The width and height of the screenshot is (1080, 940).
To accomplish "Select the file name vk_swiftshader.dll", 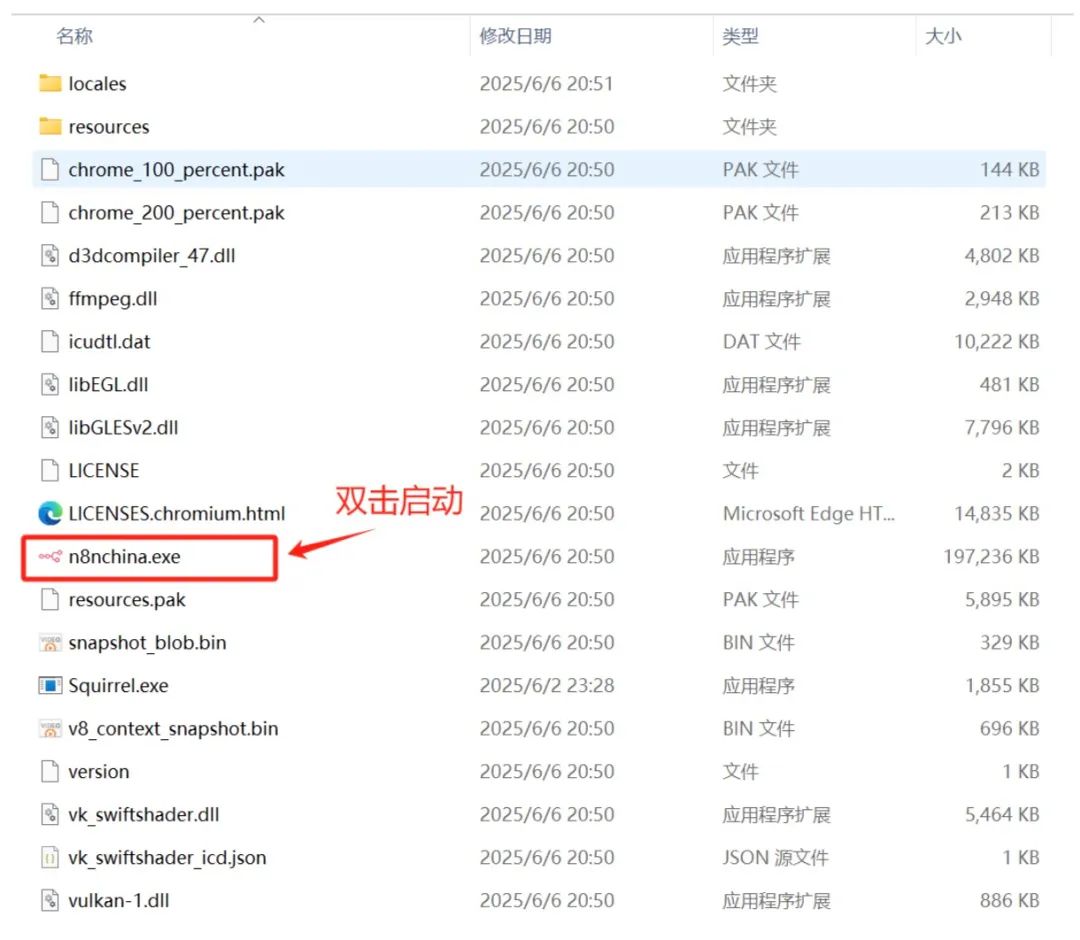I will pos(144,815).
